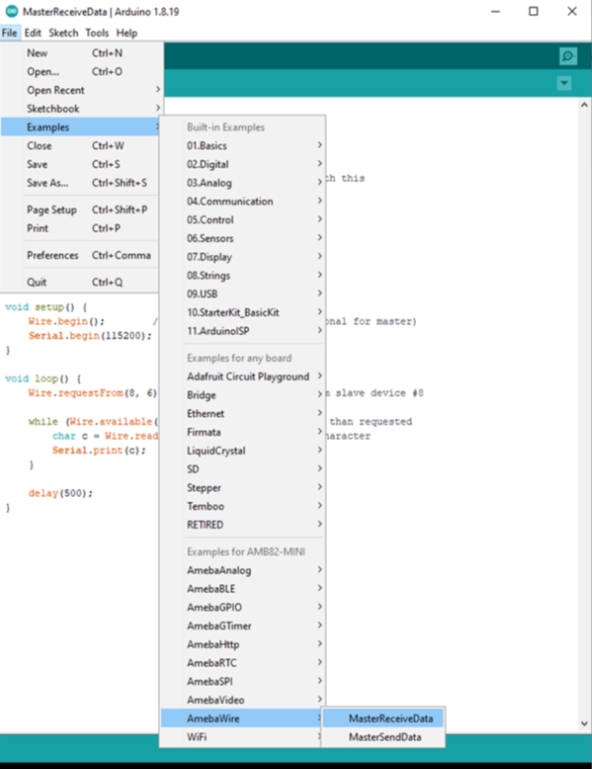
Task: Choose Open... from the File menu
Action: point(81,72)
